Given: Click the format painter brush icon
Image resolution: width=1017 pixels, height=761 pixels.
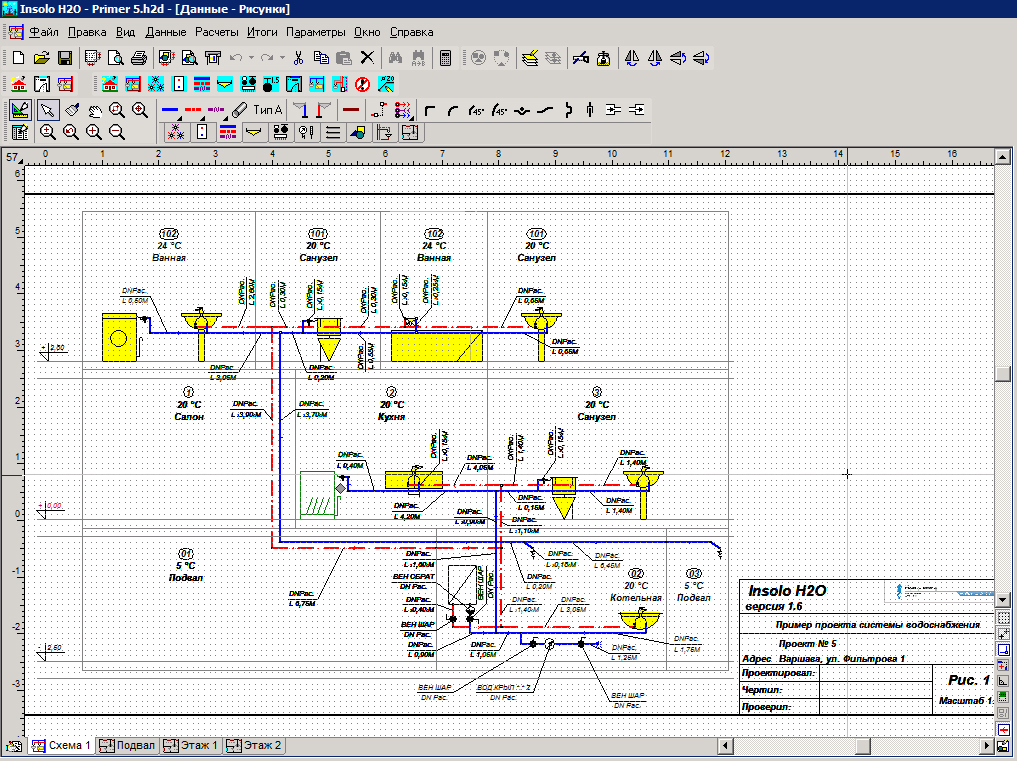Looking at the screenshot, I should 72,110.
